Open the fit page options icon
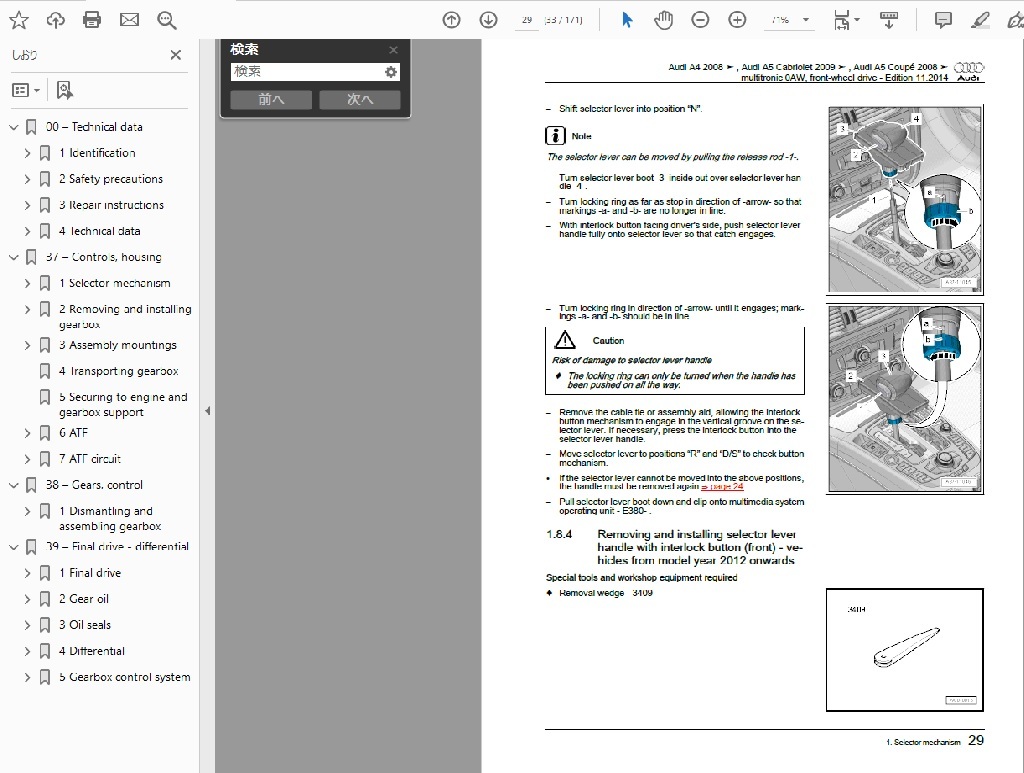The width and height of the screenshot is (1024, 773). (x=846, y=20)
